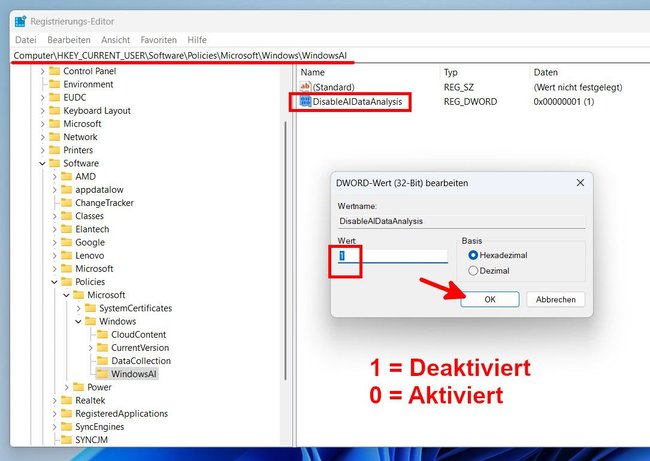Screen dimensions: 650x461
Task: Click the Printers folder icon
Action: 54,150
